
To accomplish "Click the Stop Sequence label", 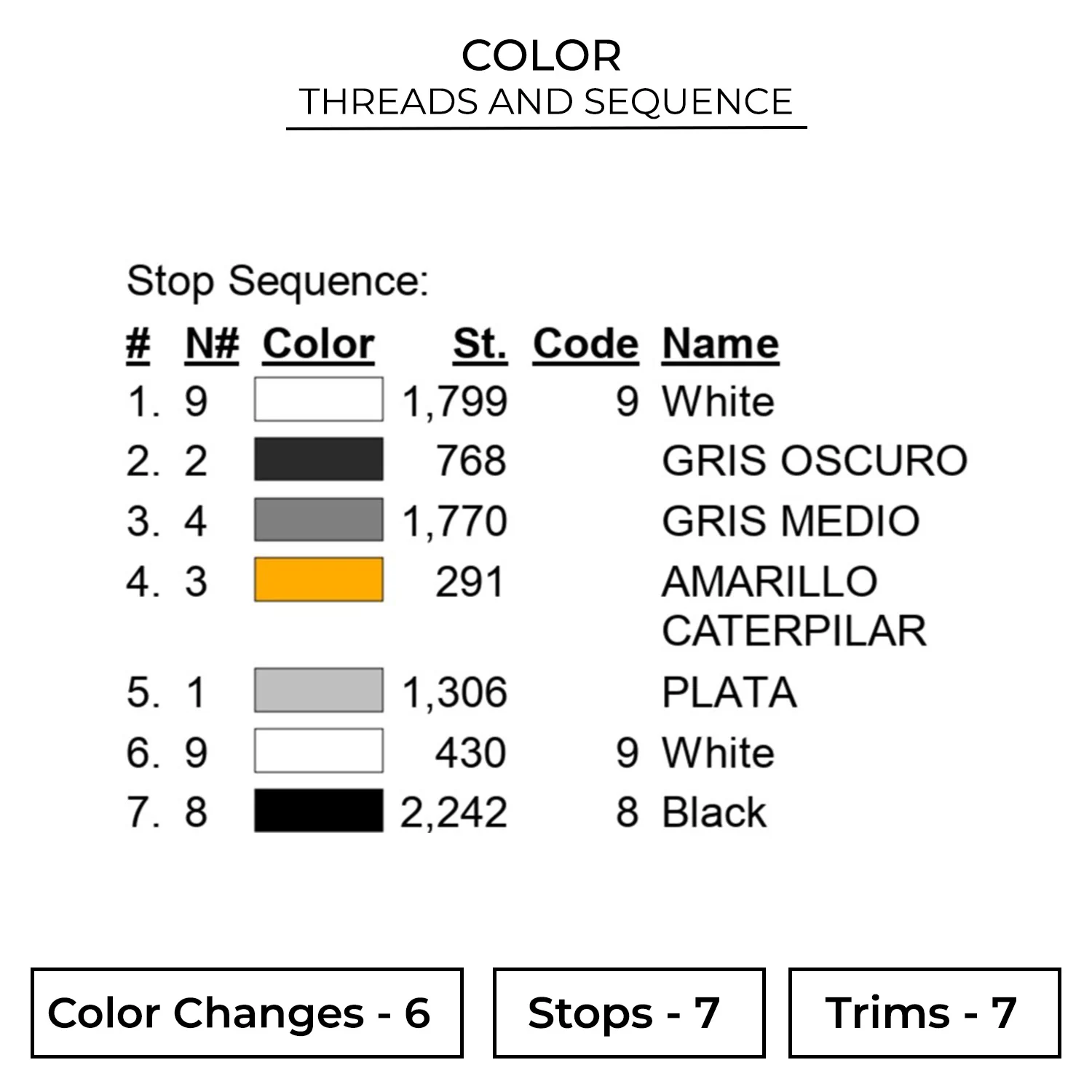I will pos(277,281).
